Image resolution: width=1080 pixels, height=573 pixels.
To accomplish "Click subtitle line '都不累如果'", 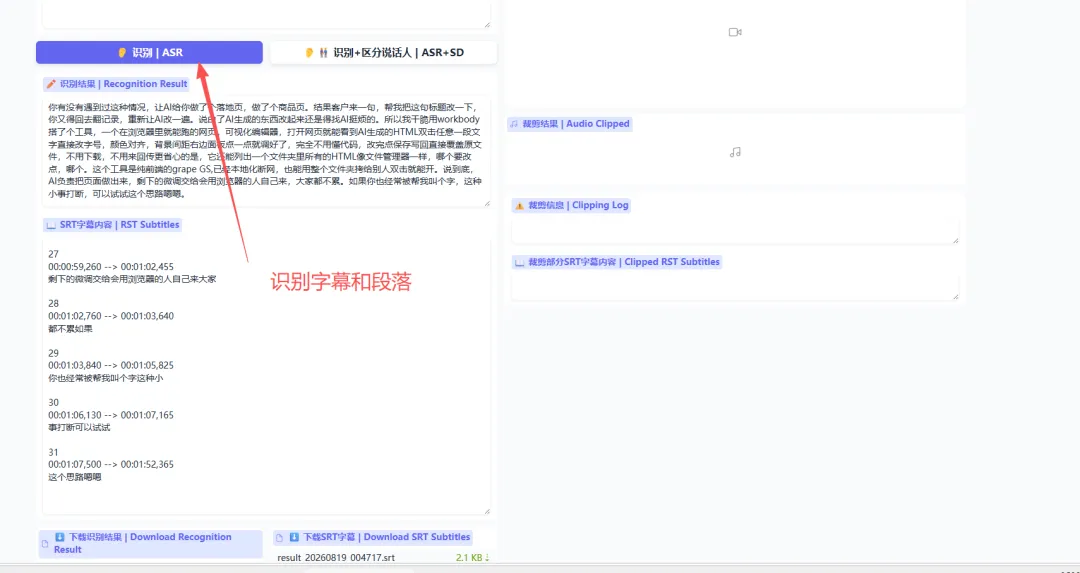I will coord(70,329).
